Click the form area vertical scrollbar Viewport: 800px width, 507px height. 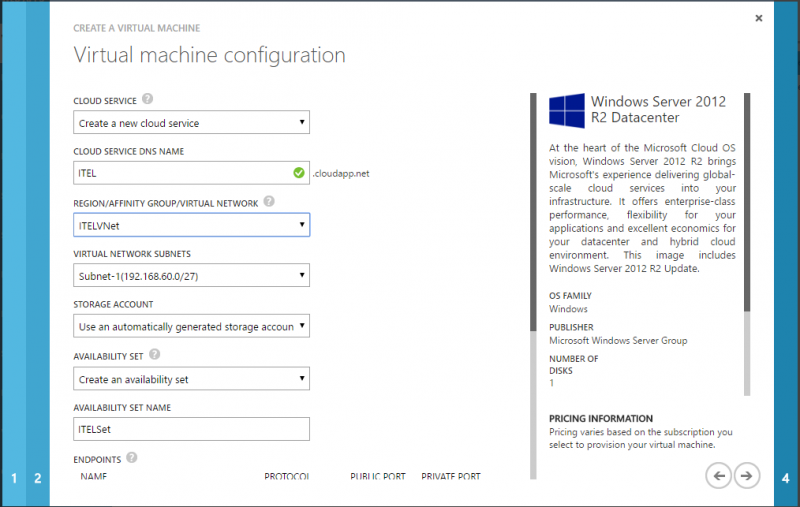[x=533, y=286]
